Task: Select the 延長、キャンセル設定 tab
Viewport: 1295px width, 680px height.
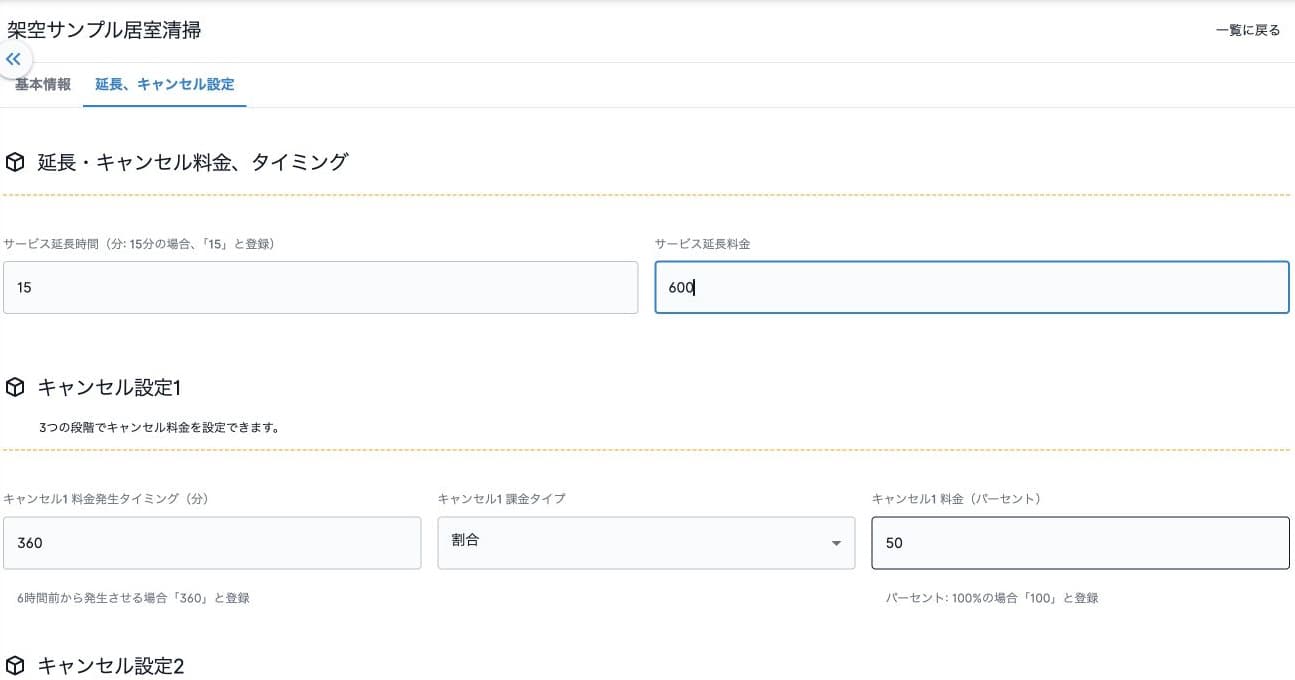Action: [165, 85]
